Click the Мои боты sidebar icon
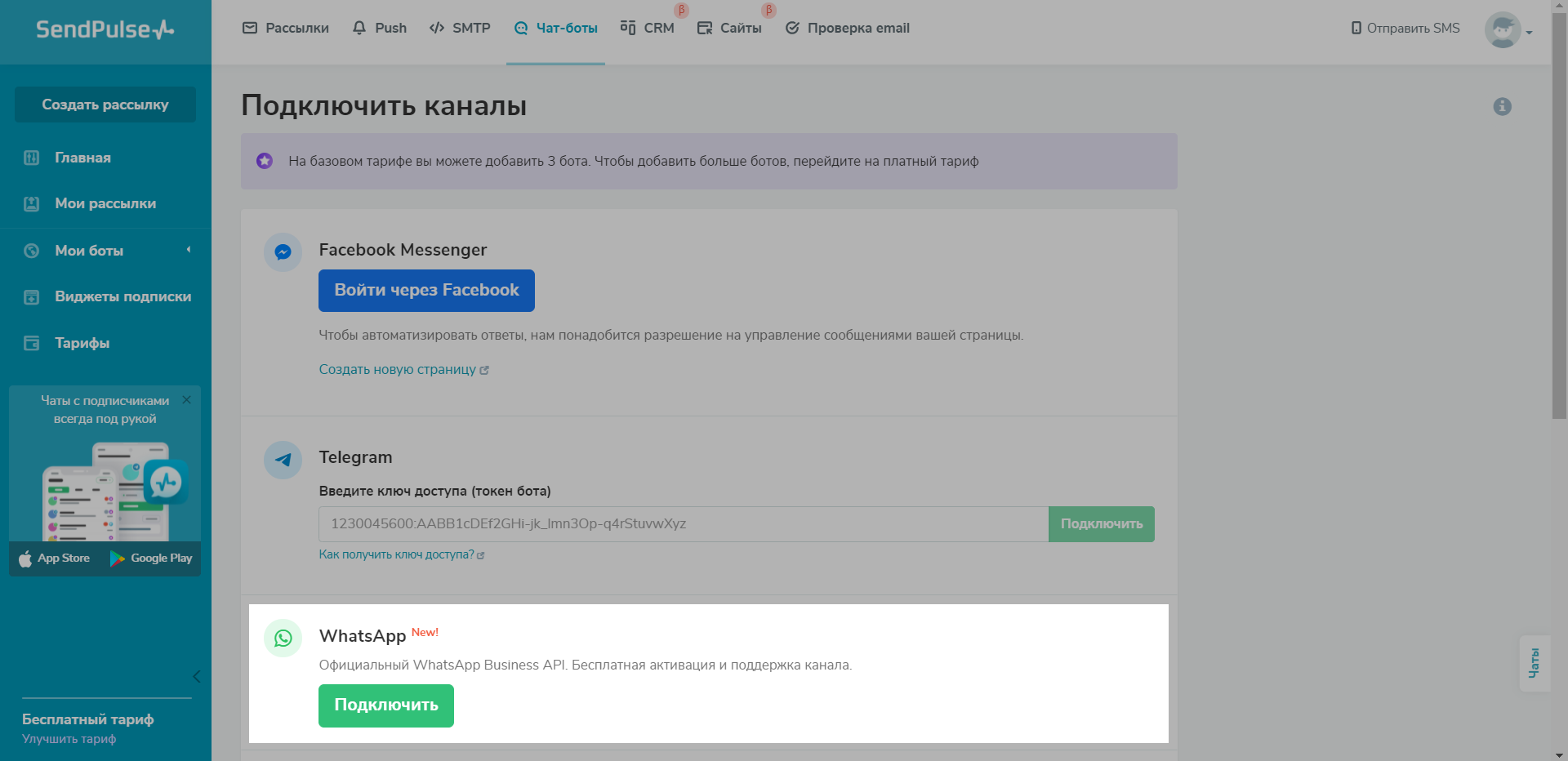 31,251
